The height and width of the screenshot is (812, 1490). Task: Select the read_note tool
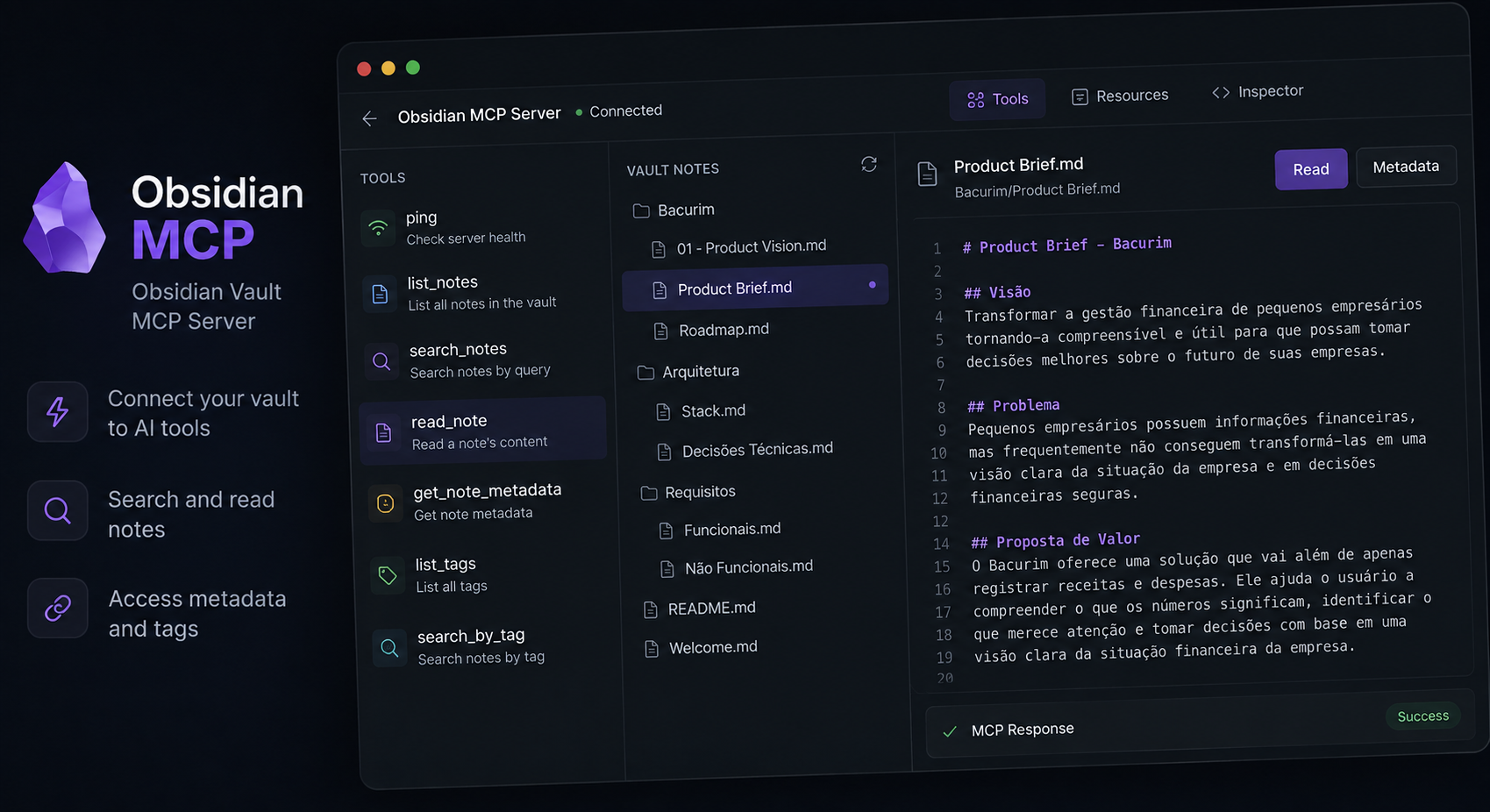pyautogui.click(x=483, y=431)
